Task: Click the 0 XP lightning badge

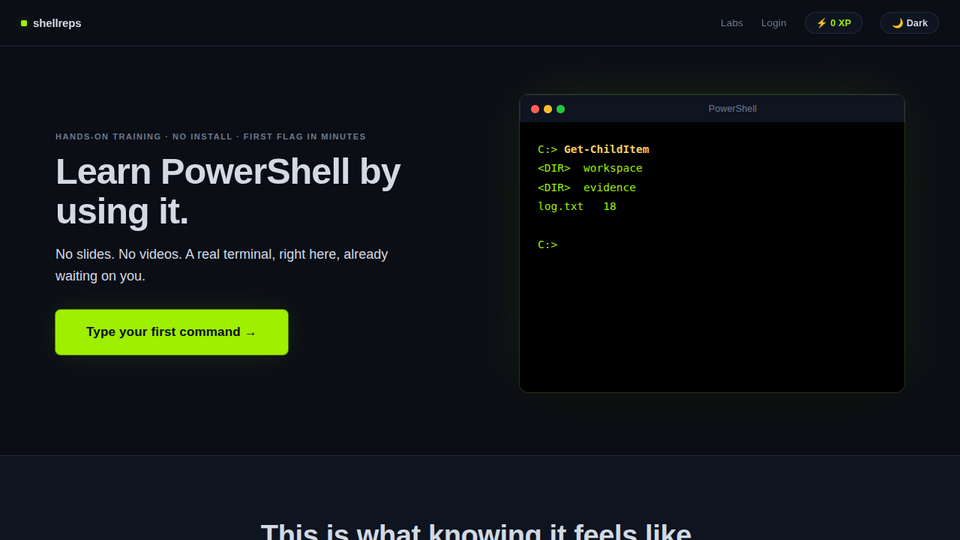Action: [833, 23]
